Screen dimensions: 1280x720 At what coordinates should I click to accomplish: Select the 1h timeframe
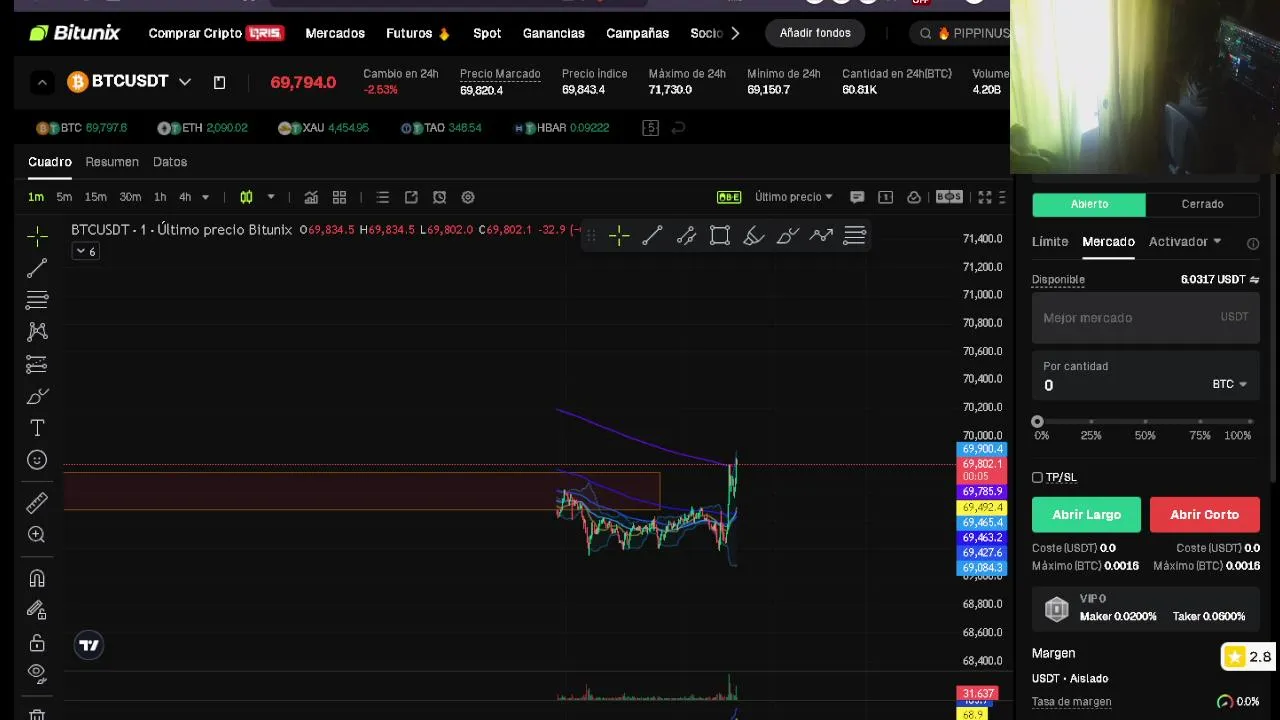pos(160,197)
